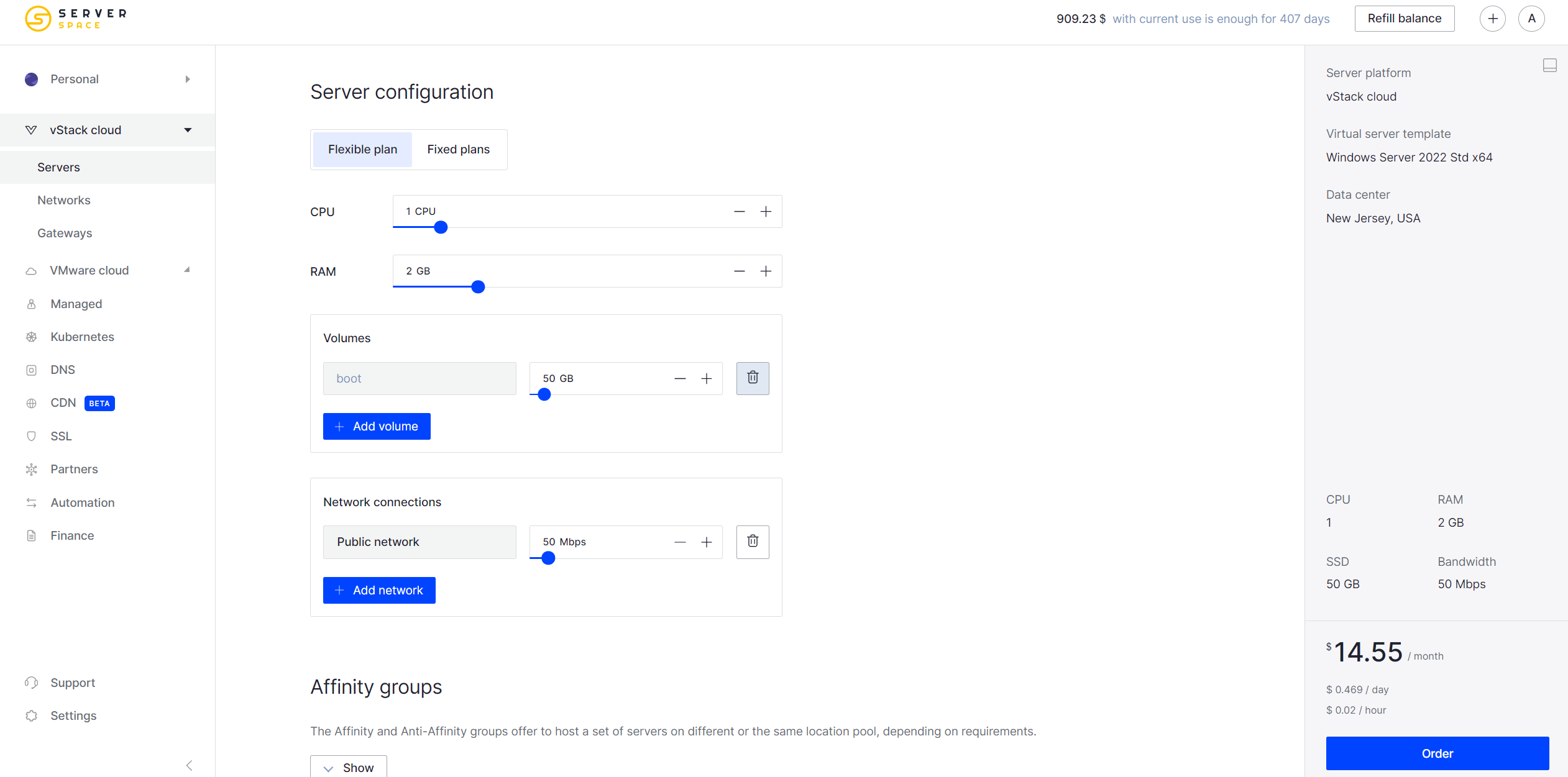This screenshot has height=777, width=1568.
Task: Click the Order button
Action: click(x=1437, y=753)
